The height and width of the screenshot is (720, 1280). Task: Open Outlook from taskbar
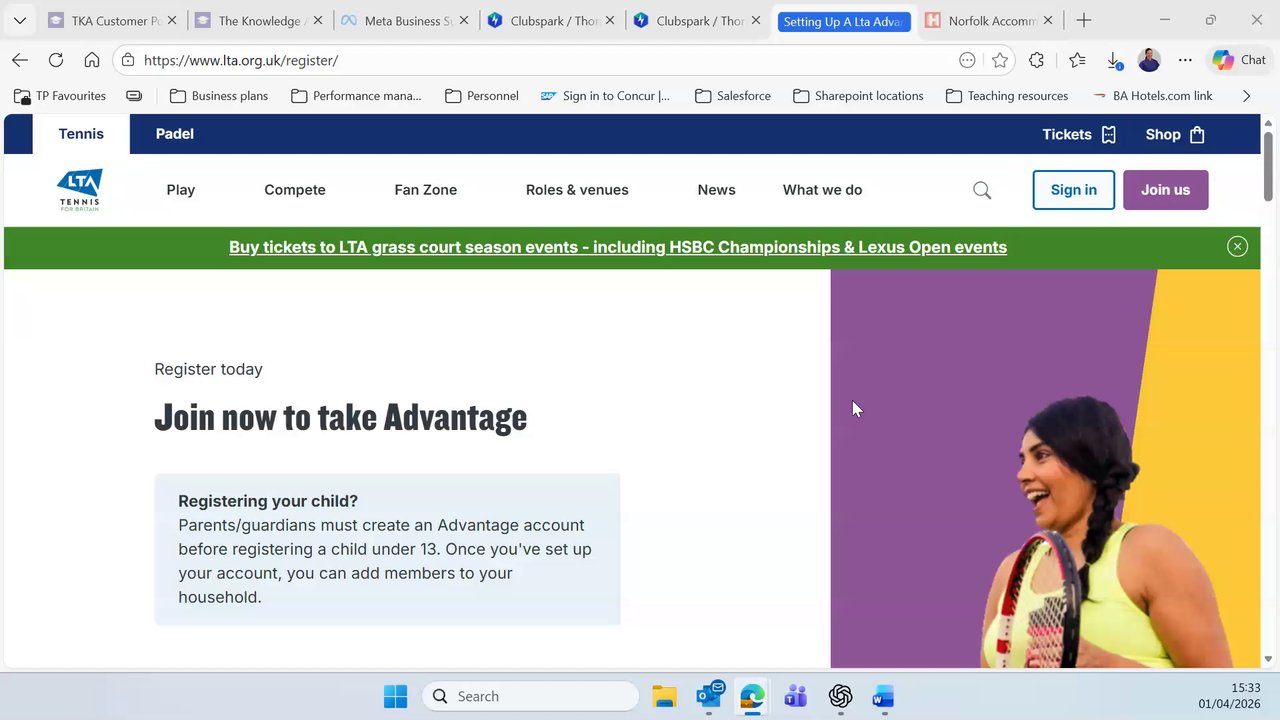click(710, 696)
